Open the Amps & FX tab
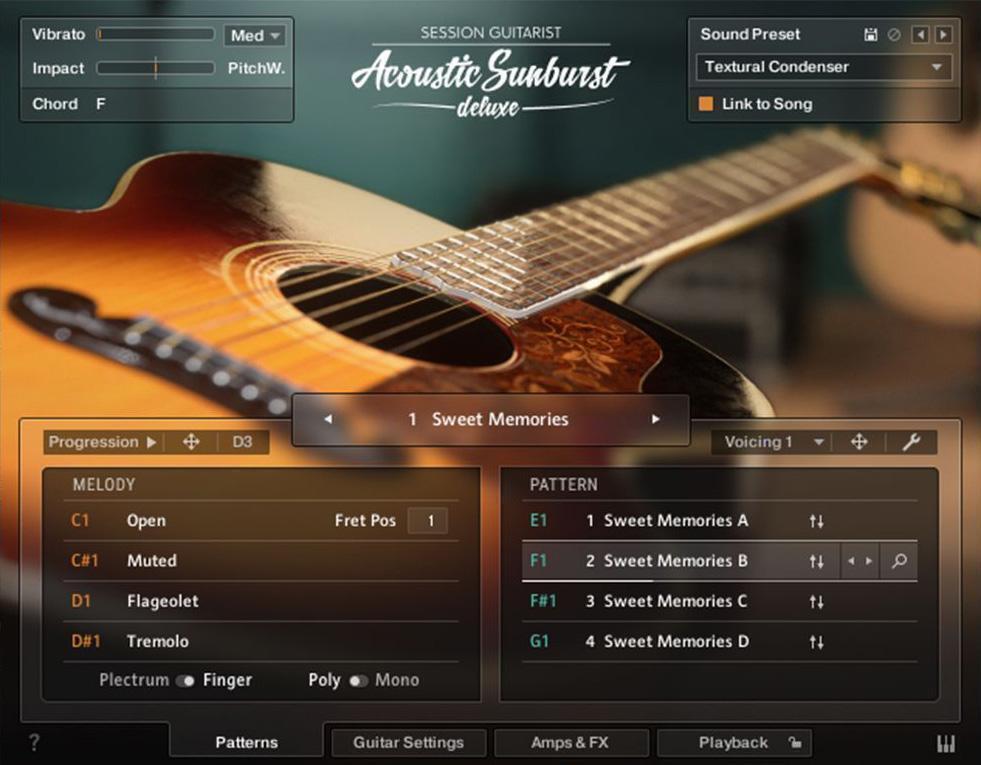Screen dimensions: 981x765 click(x=571, y=743)
